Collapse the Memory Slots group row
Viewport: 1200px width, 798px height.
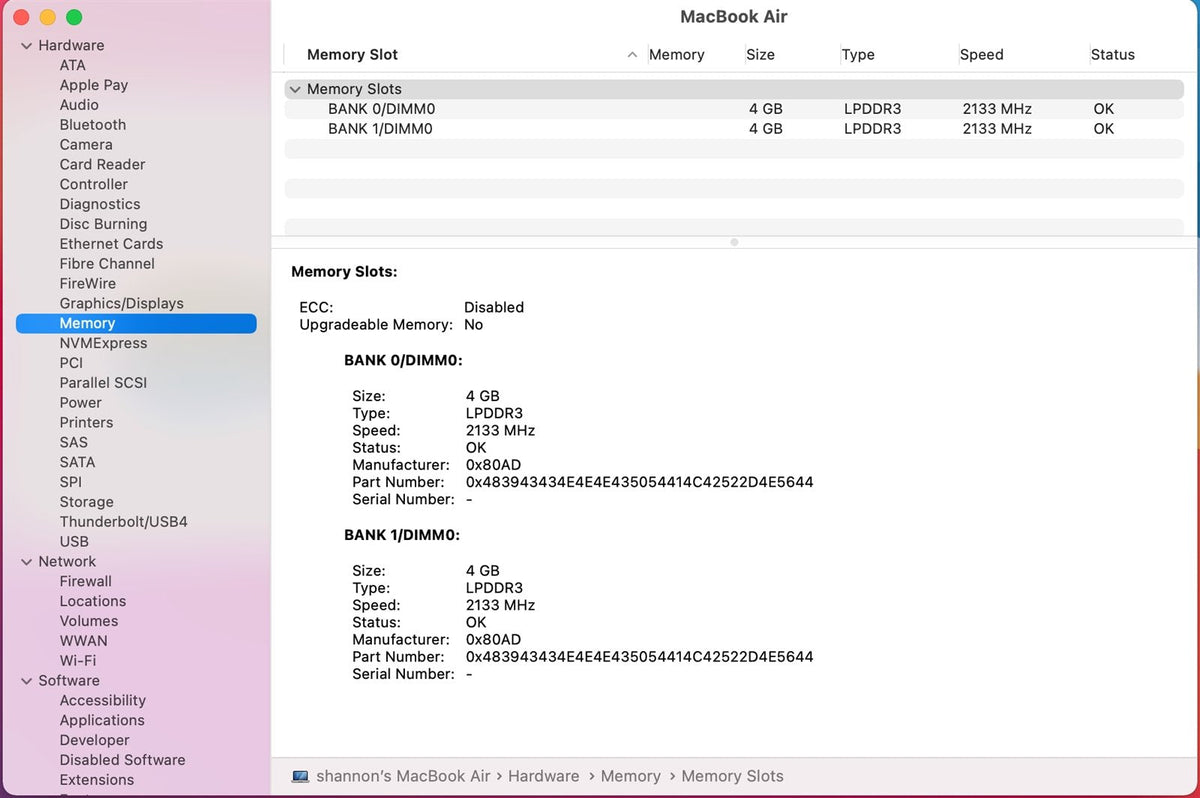click(294, 89)
